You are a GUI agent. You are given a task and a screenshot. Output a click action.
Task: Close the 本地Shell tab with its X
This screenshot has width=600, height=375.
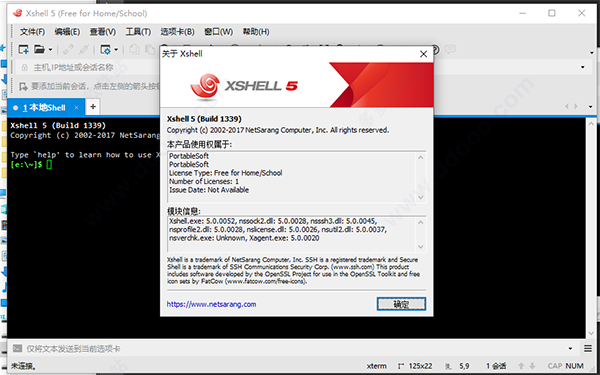[76, 108]
